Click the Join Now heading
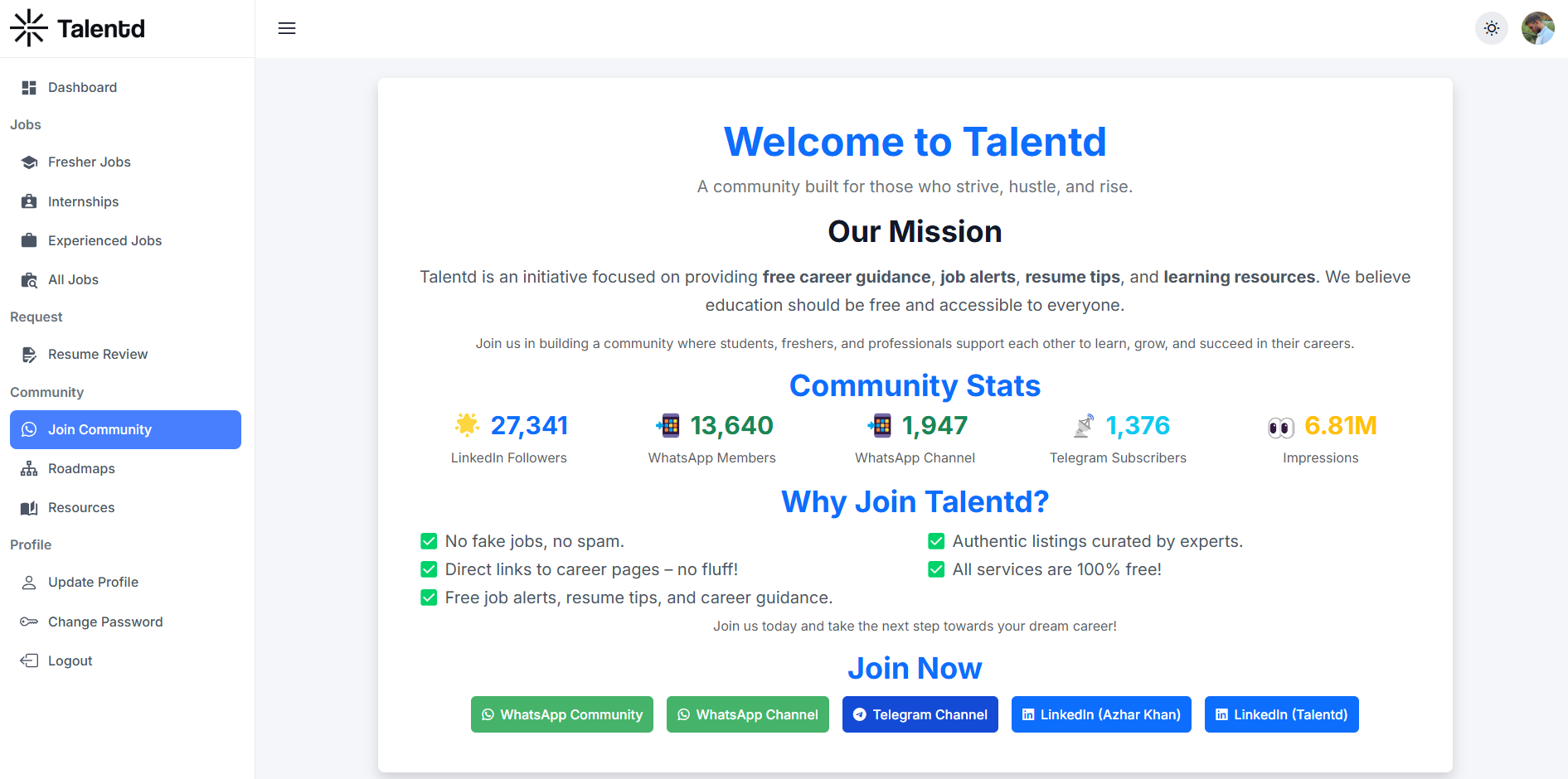1568x779 pixels. [915, 668]
